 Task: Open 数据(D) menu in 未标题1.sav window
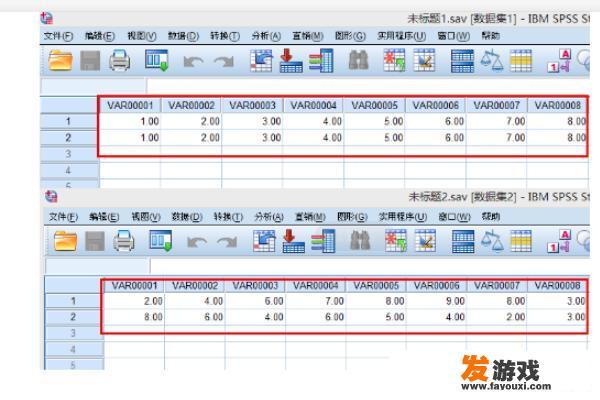[183, 36]
